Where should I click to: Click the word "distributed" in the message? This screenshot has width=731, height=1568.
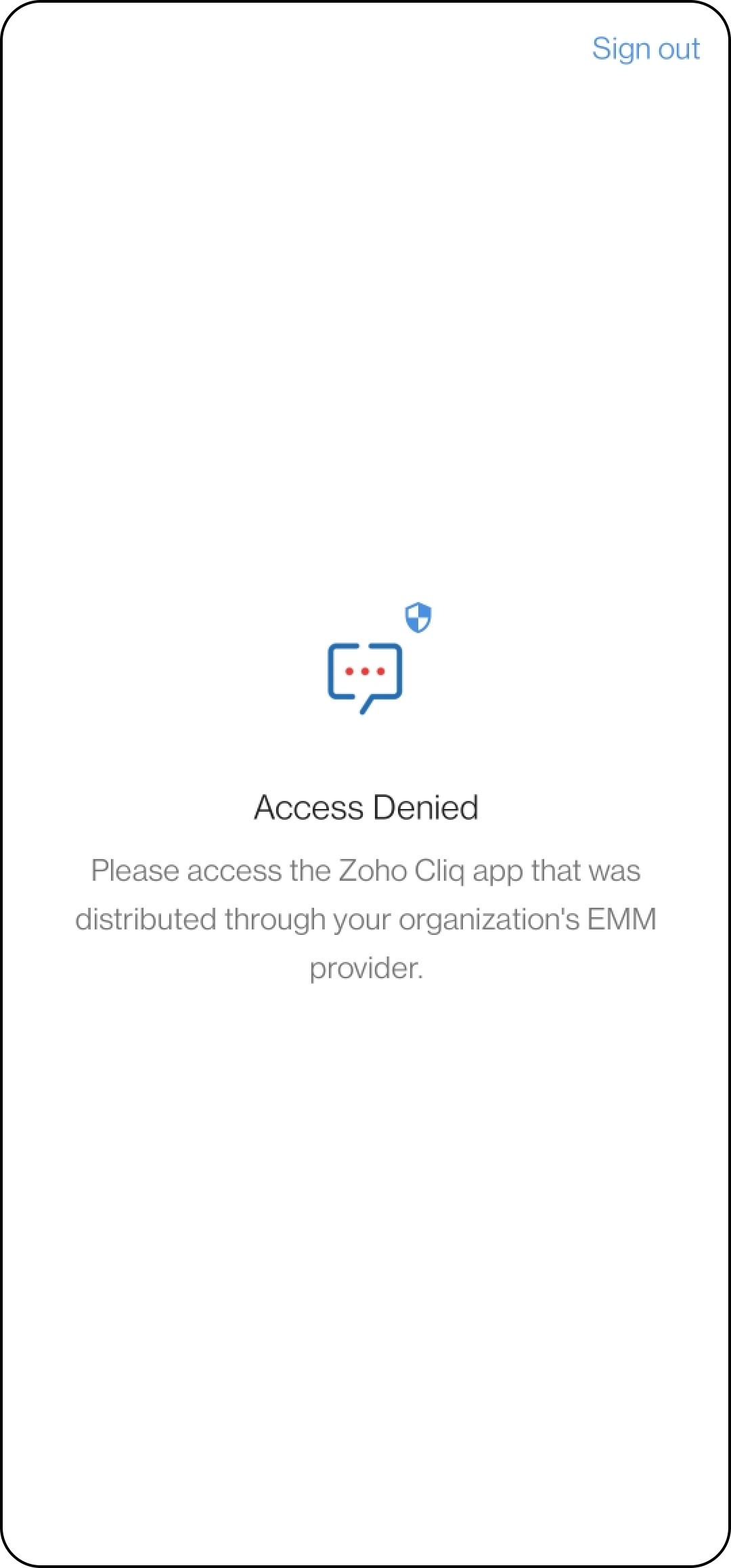[146, 919]
